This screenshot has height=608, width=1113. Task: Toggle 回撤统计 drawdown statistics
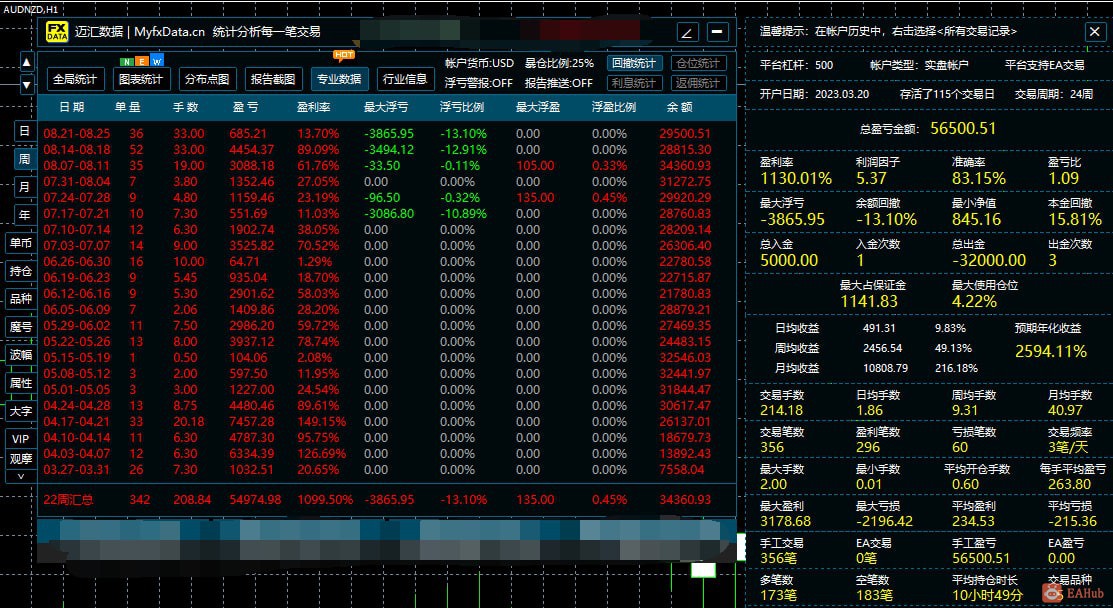coord(635,63)
